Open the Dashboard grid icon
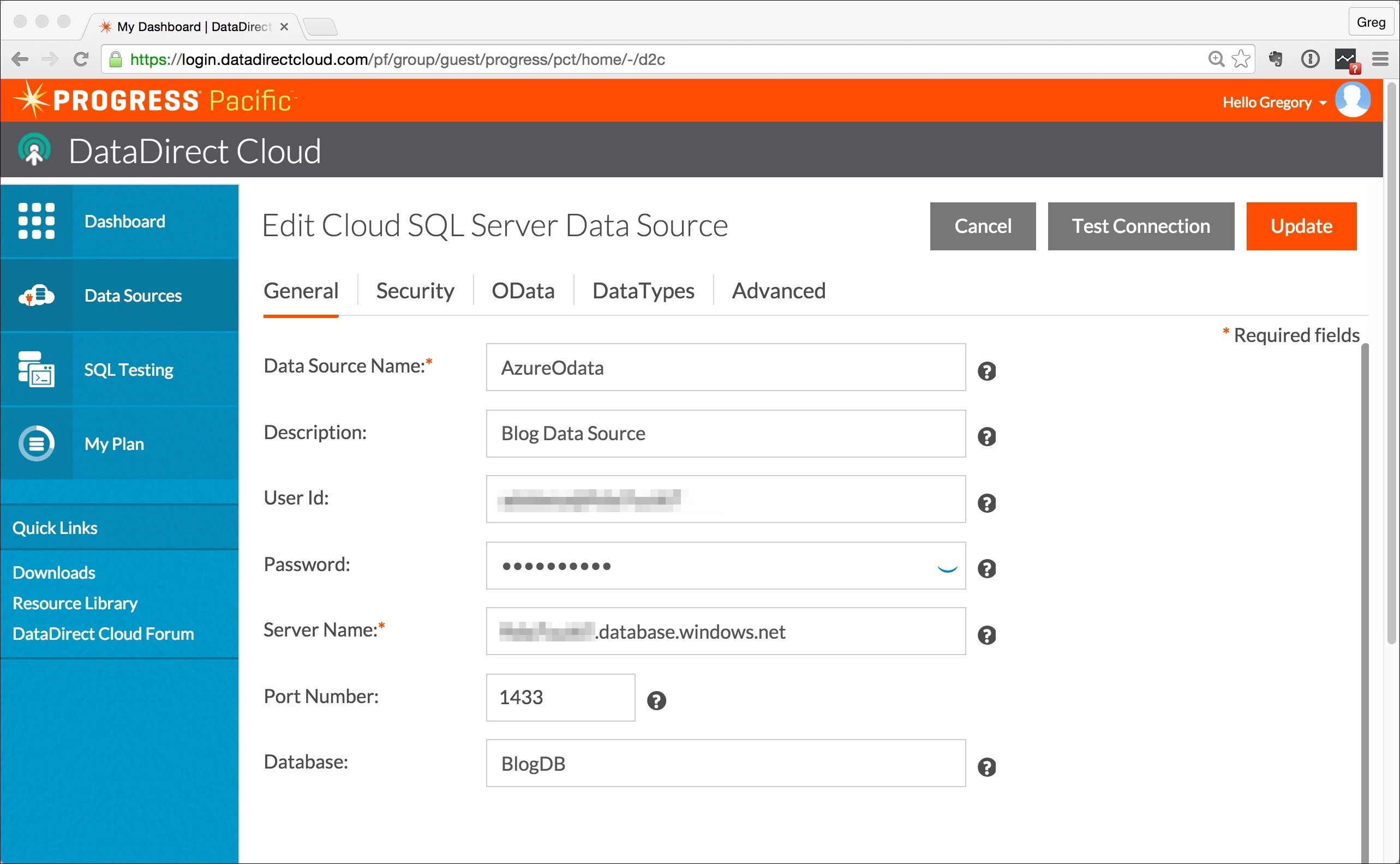The width and height of the screenshot is (1400, 864). click(36, 220)
